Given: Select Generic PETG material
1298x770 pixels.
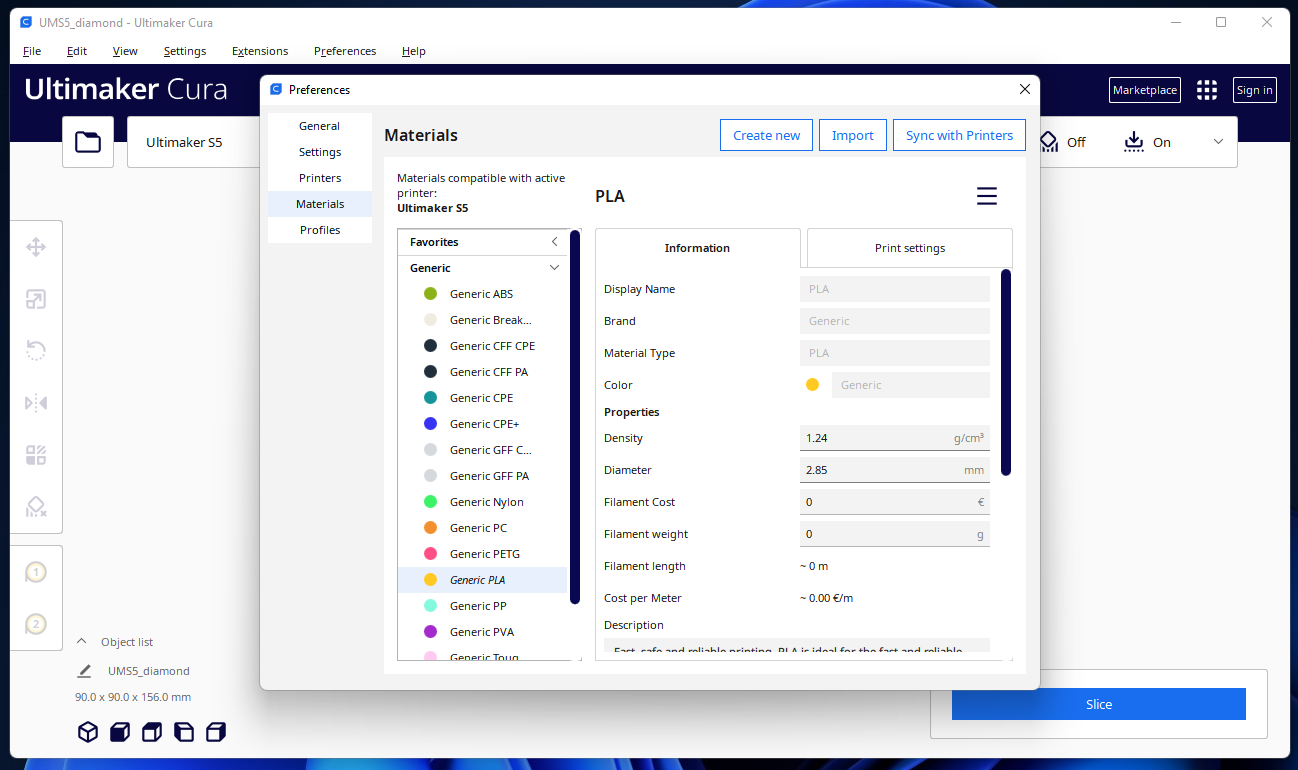Looking at the screenshot, I should point(482,554).
